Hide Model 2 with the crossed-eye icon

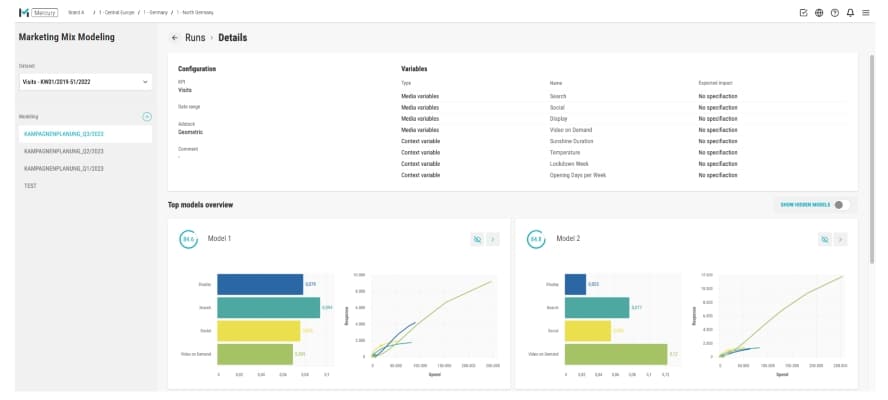825,240
